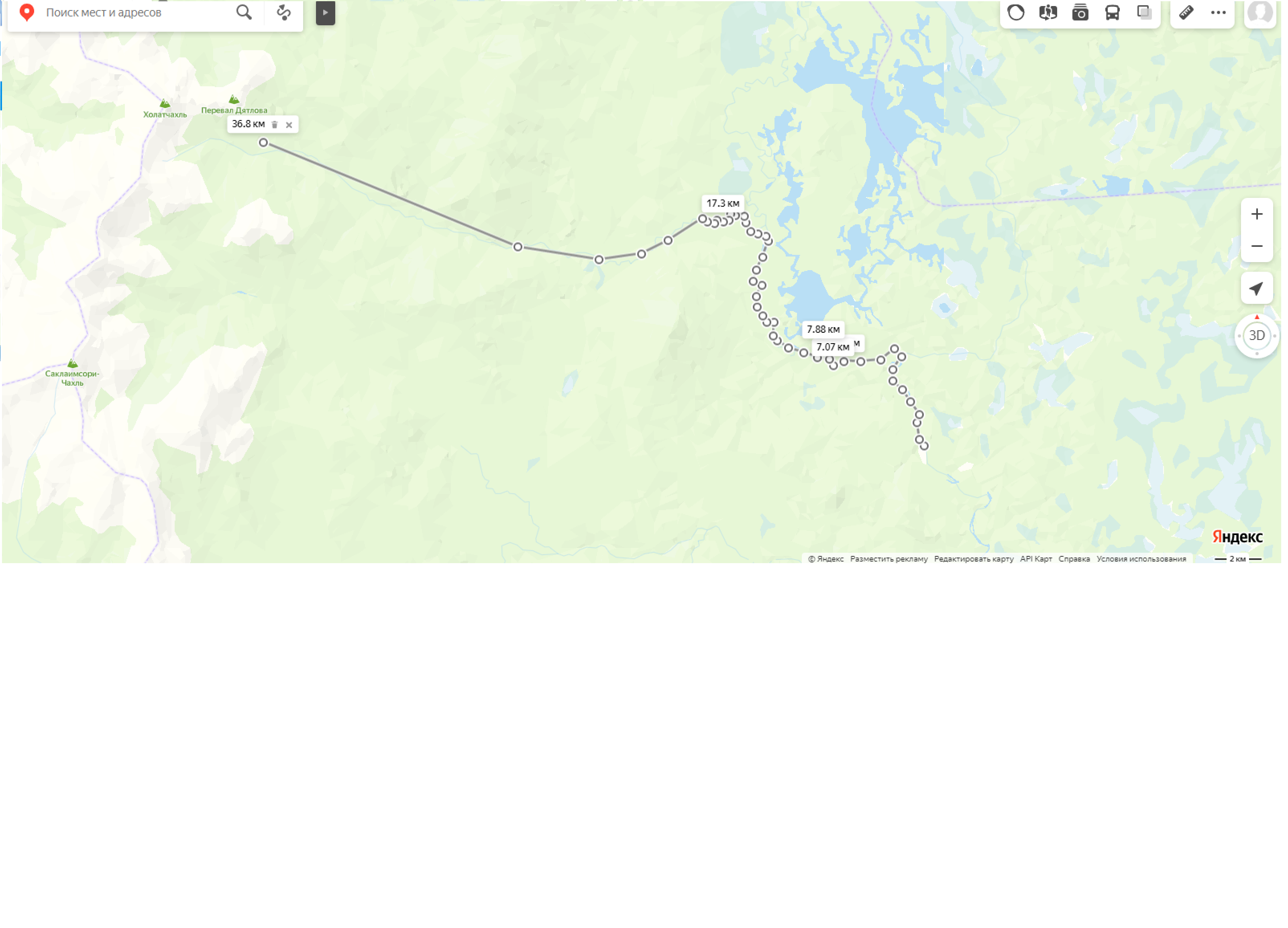Viewport: 1288px width, 928px height.
Task: Zoom out with the minus button
Action: pyautogui.click(x=1257, y=246)
